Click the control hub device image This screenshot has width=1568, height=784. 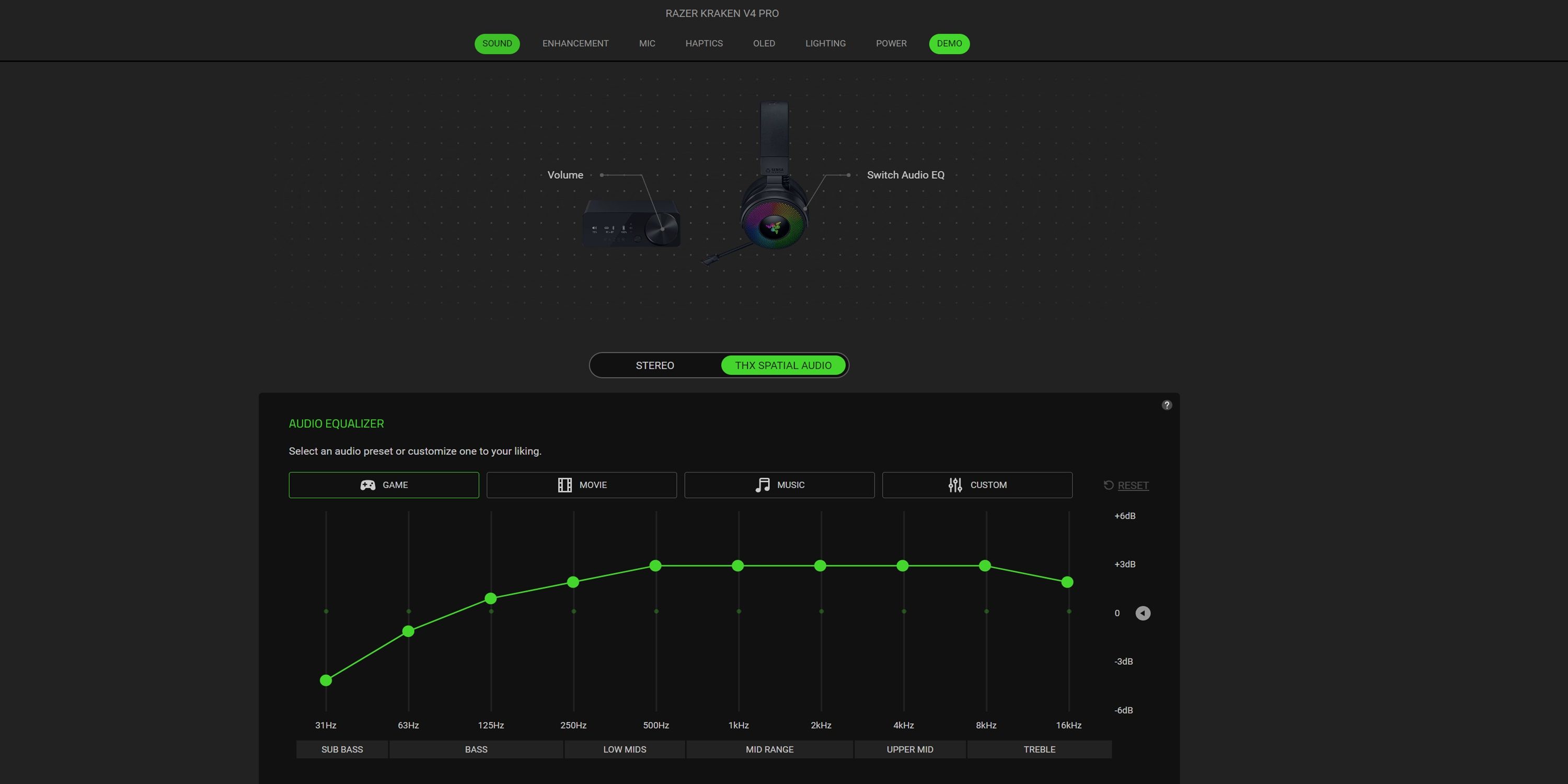[631, 223]
